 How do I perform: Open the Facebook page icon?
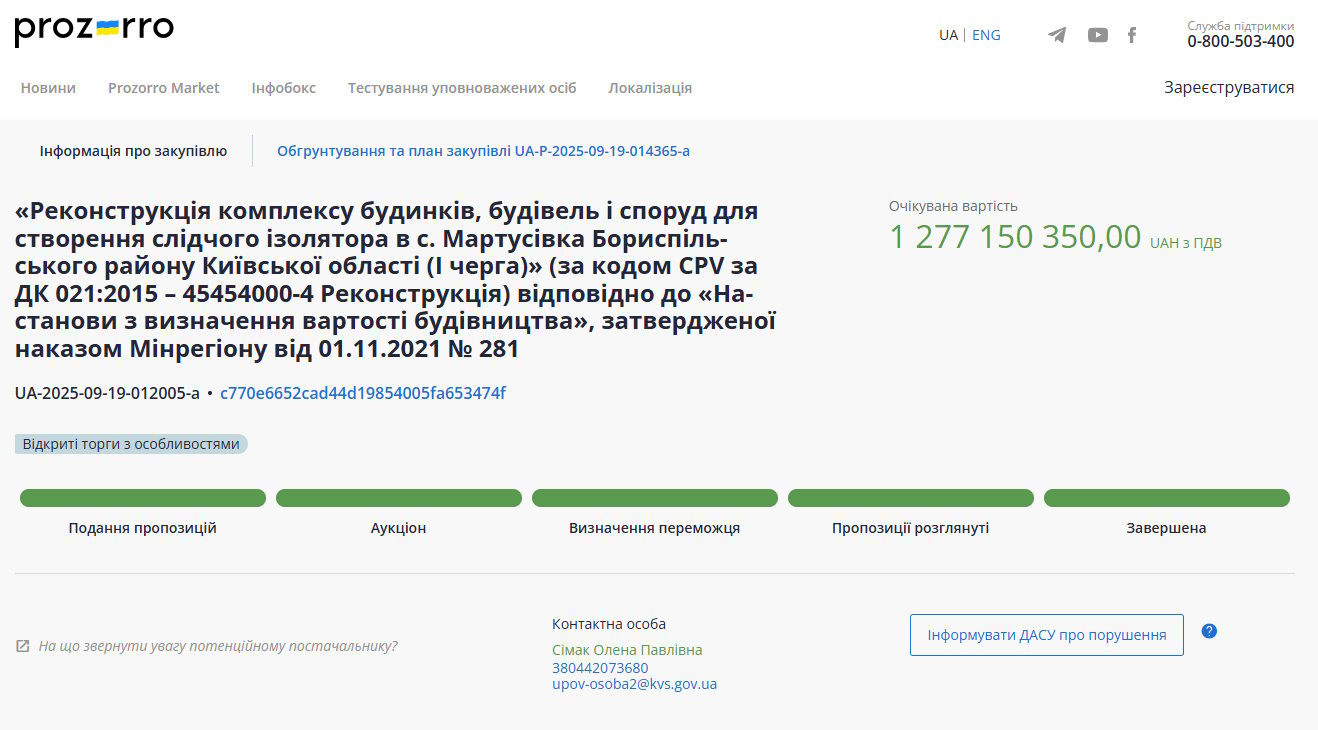1132,35
